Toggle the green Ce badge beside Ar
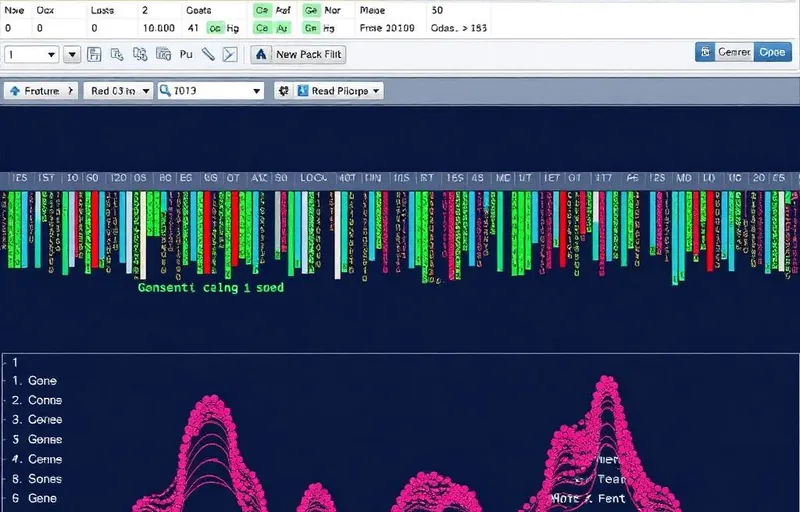 tap(262, 28)
